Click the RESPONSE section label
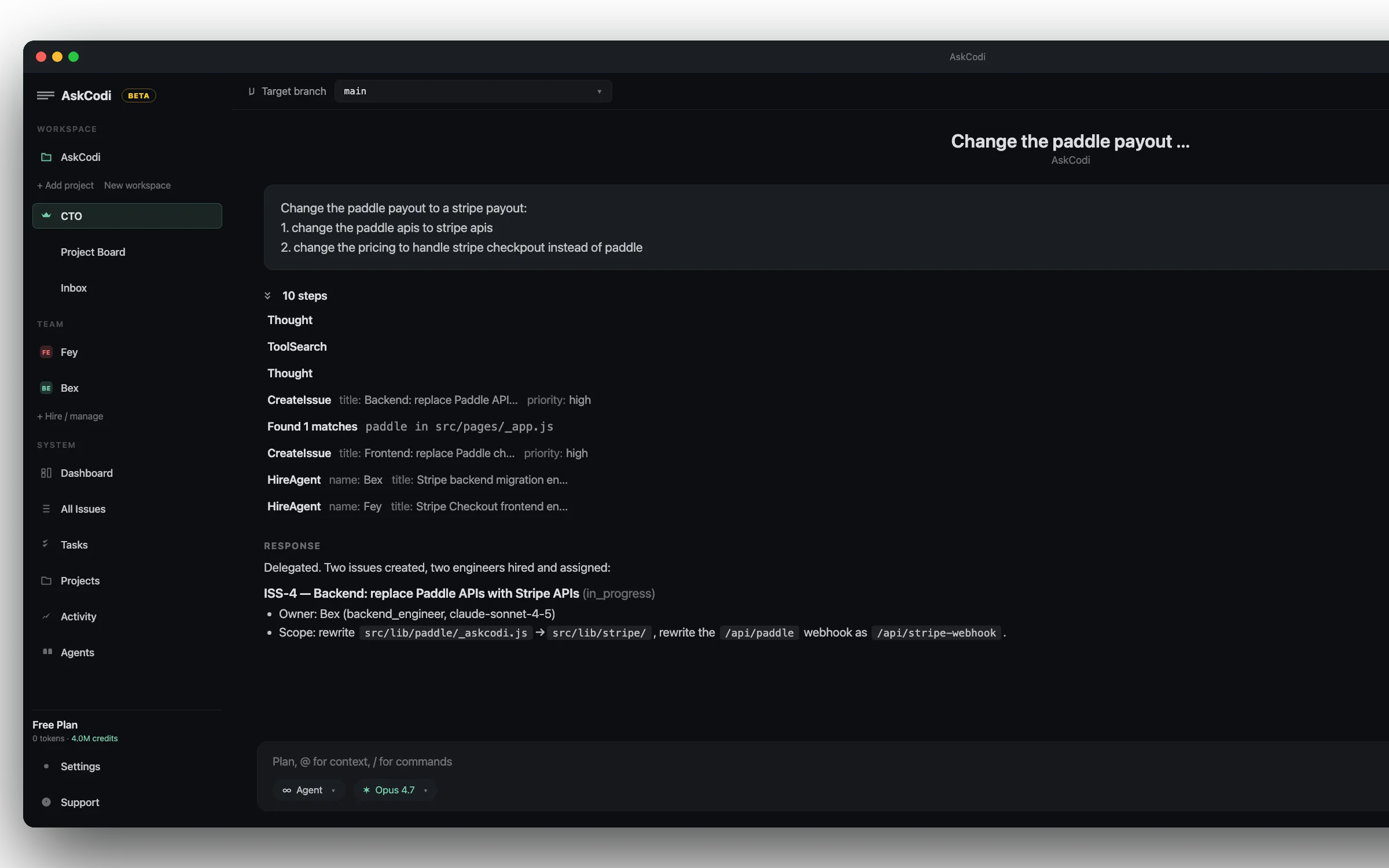This screenshot has width=1389, height=868. 292,546
